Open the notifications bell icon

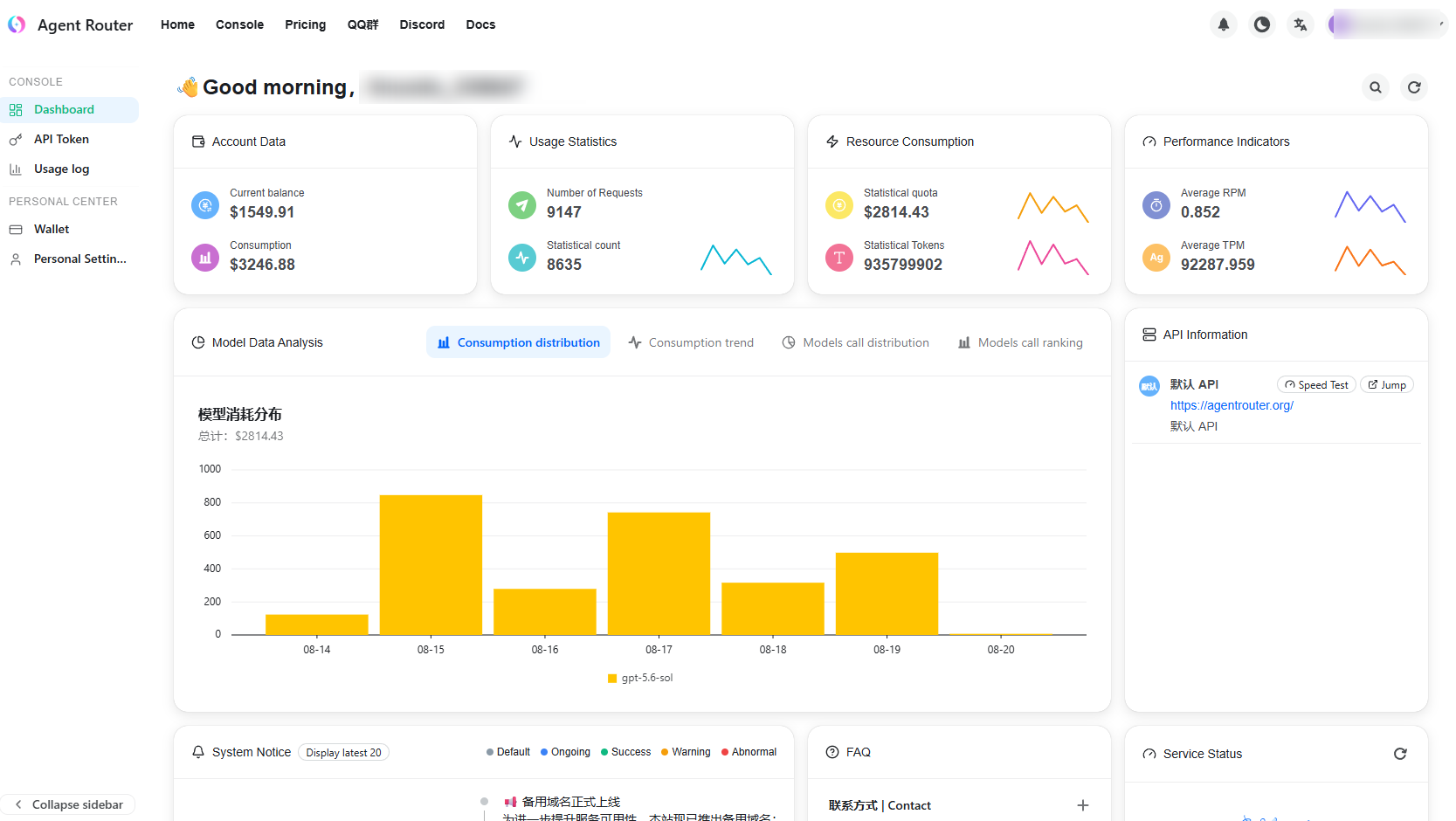point(1223,24)
